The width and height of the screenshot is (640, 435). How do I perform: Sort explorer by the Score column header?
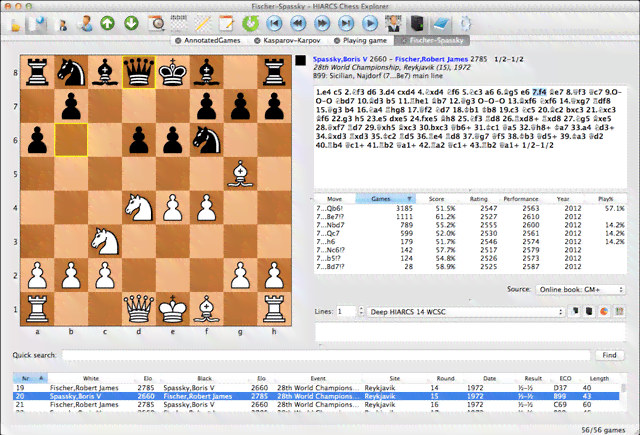tap(436, 199)
